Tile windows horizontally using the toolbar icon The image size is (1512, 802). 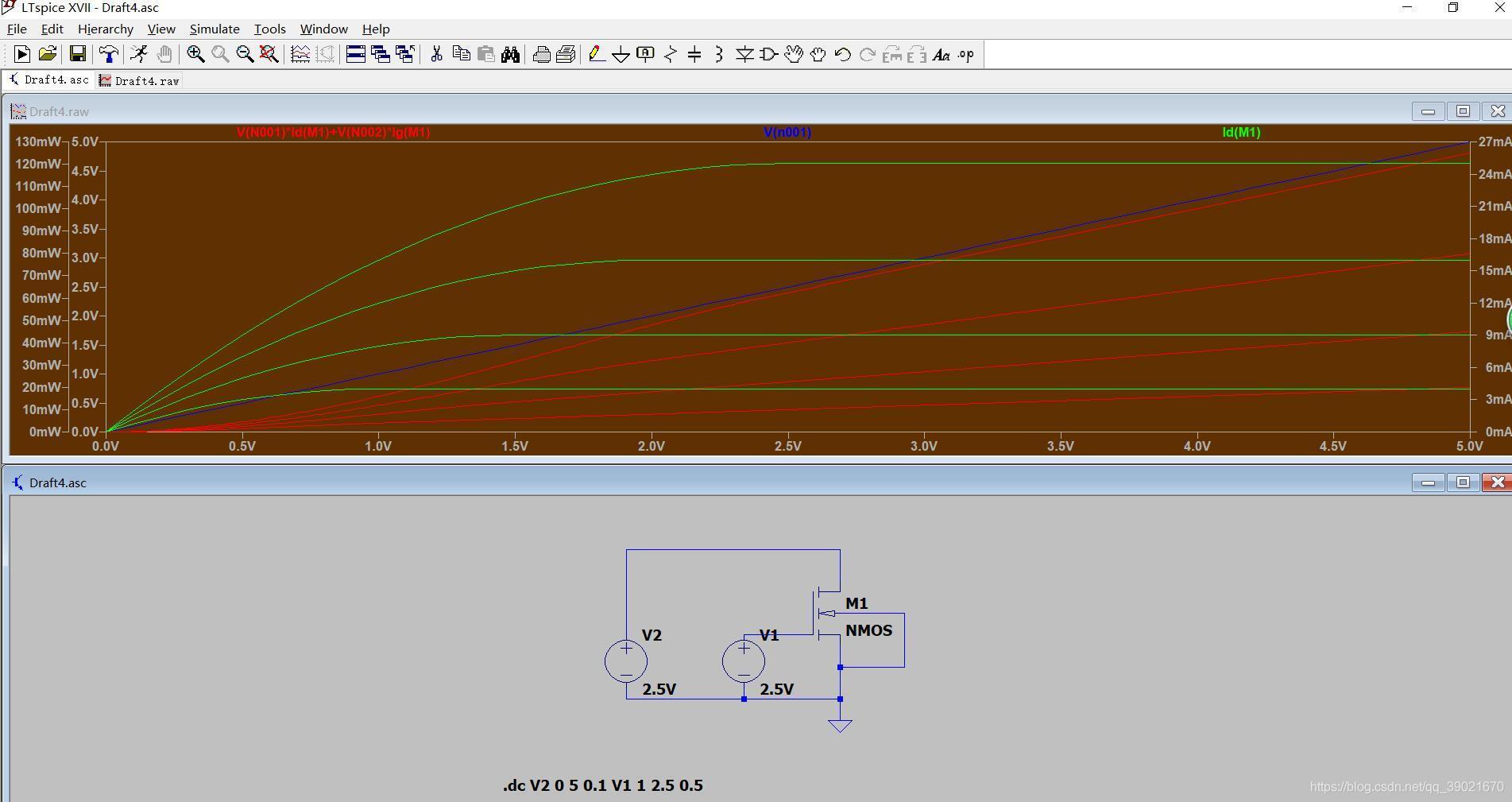click(x=356, y=54)
